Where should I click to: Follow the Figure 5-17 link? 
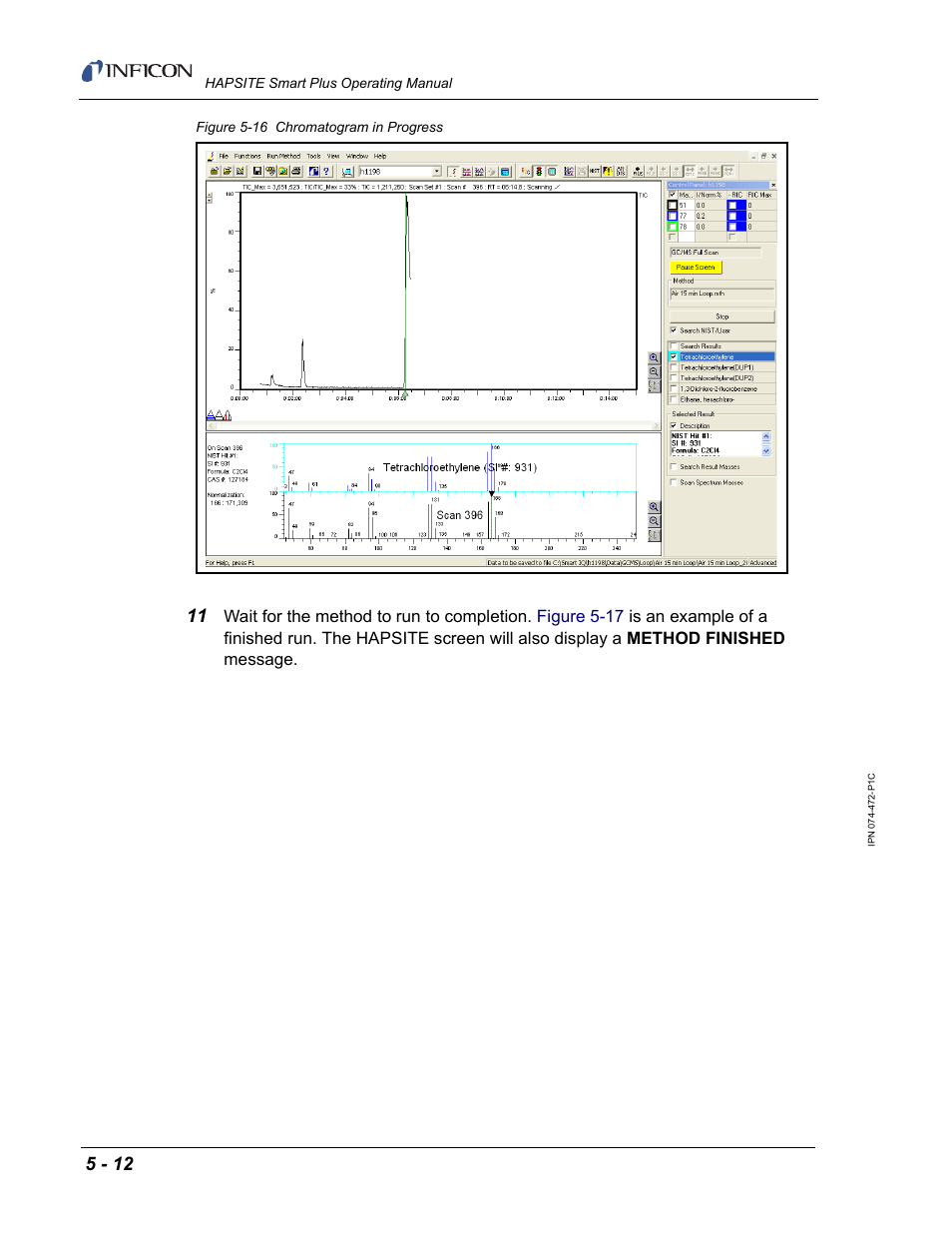click(x=580, y=616)
